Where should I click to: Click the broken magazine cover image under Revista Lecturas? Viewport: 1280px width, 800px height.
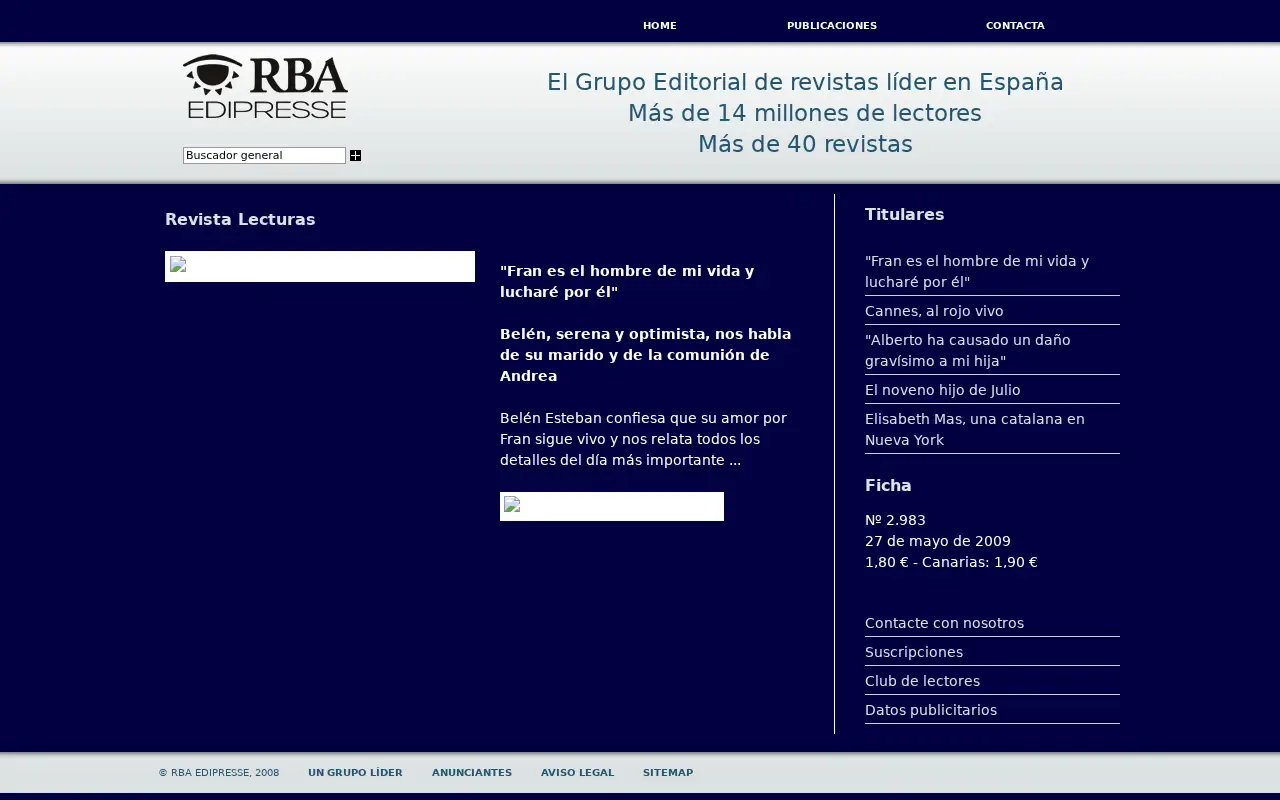click(320, 266)
